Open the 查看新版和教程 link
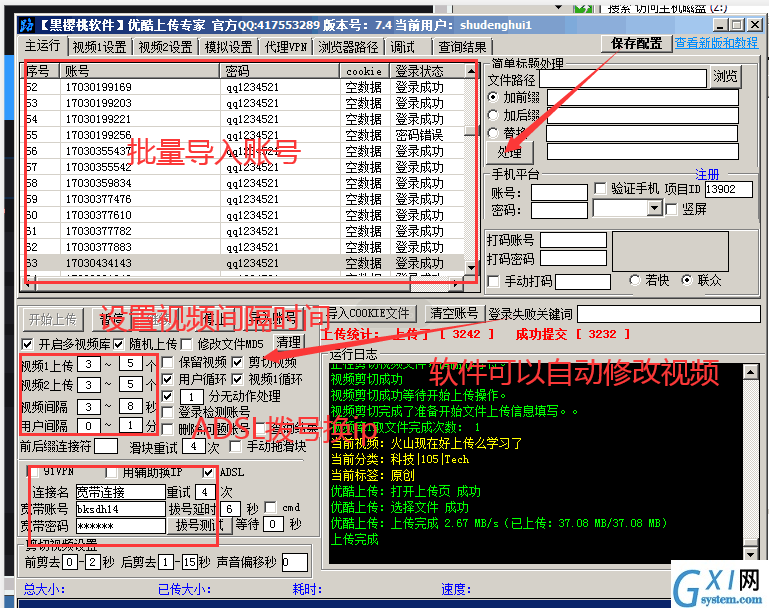The image size is (769, 608). [717, 43]
